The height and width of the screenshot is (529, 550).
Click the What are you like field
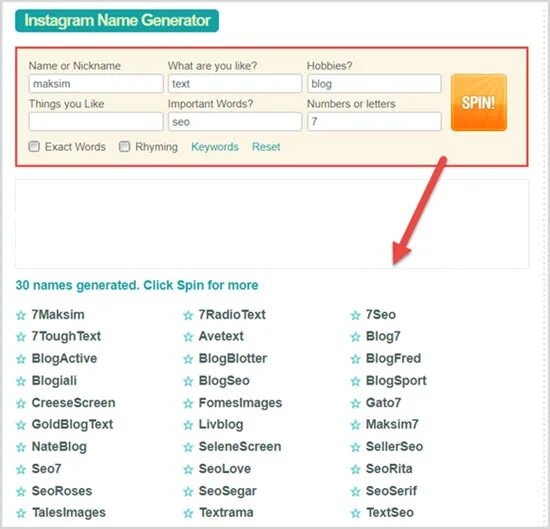(x=235, y=83)
